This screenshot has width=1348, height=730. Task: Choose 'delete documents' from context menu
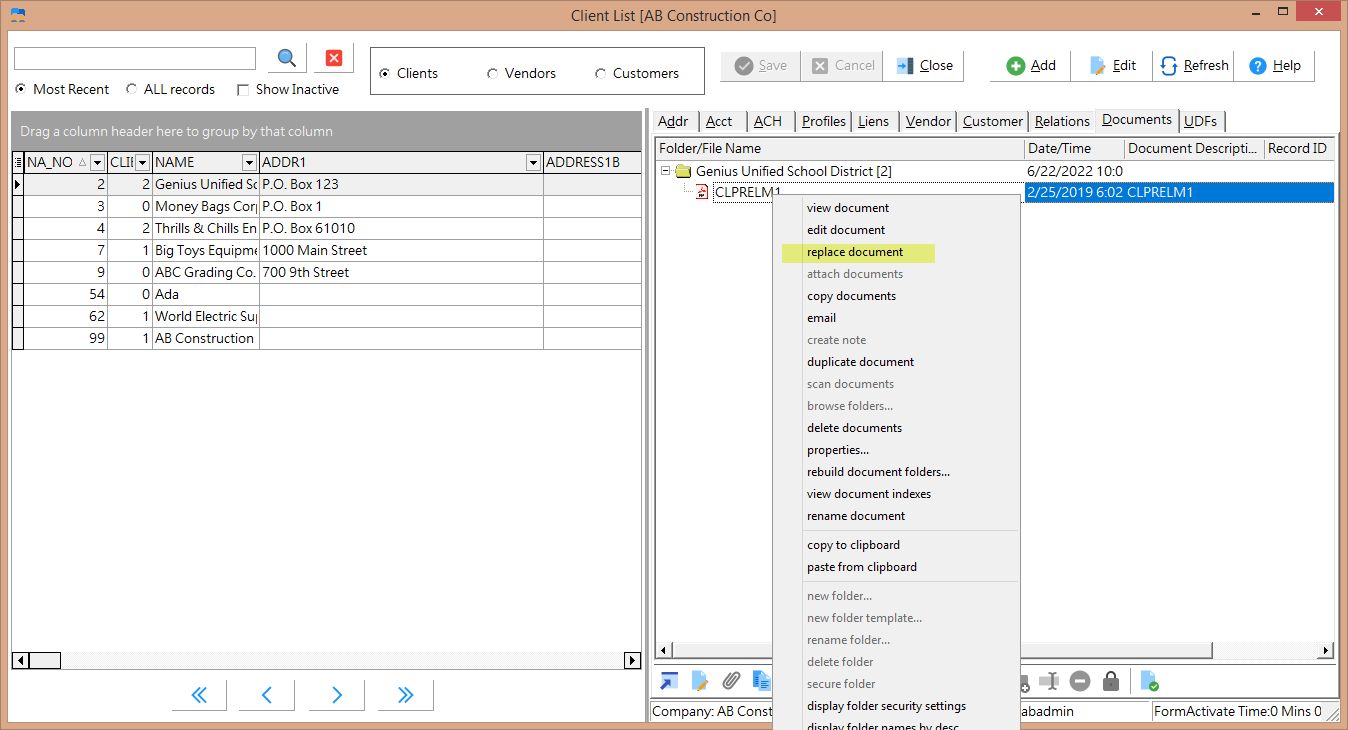(854, 428)
